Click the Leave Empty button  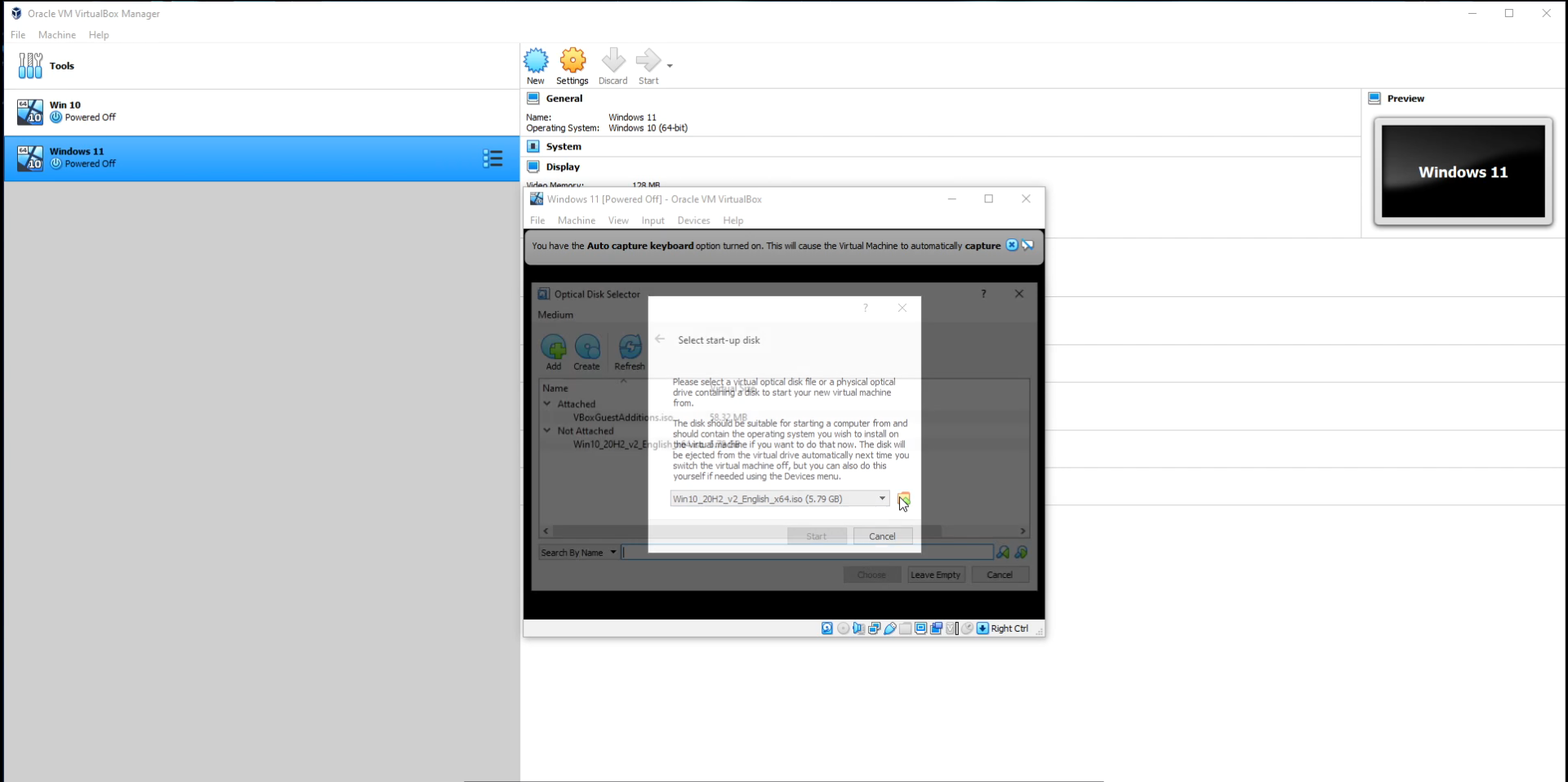(x=936, y=575)
